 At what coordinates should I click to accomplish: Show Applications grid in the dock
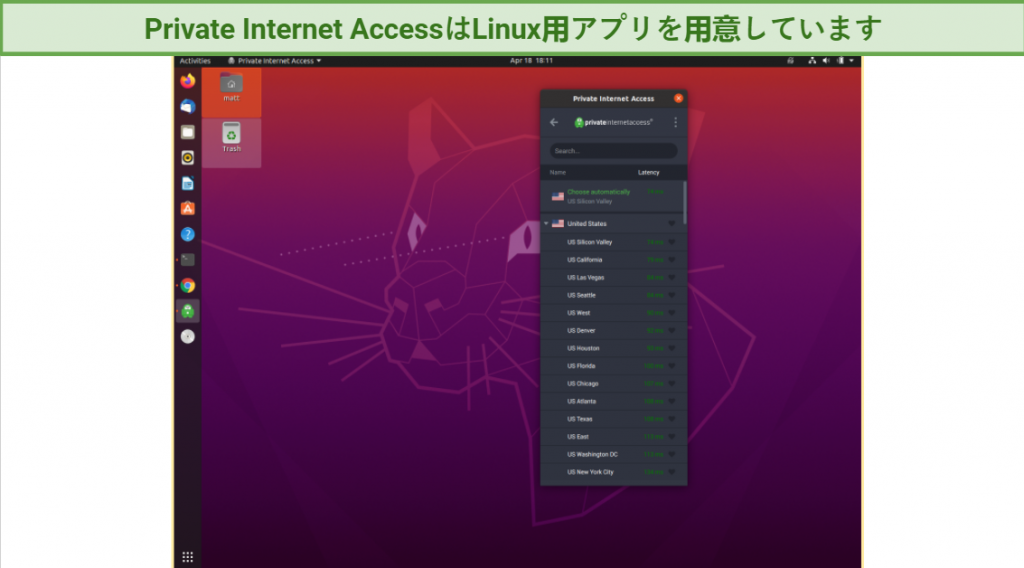click(187, 557)
